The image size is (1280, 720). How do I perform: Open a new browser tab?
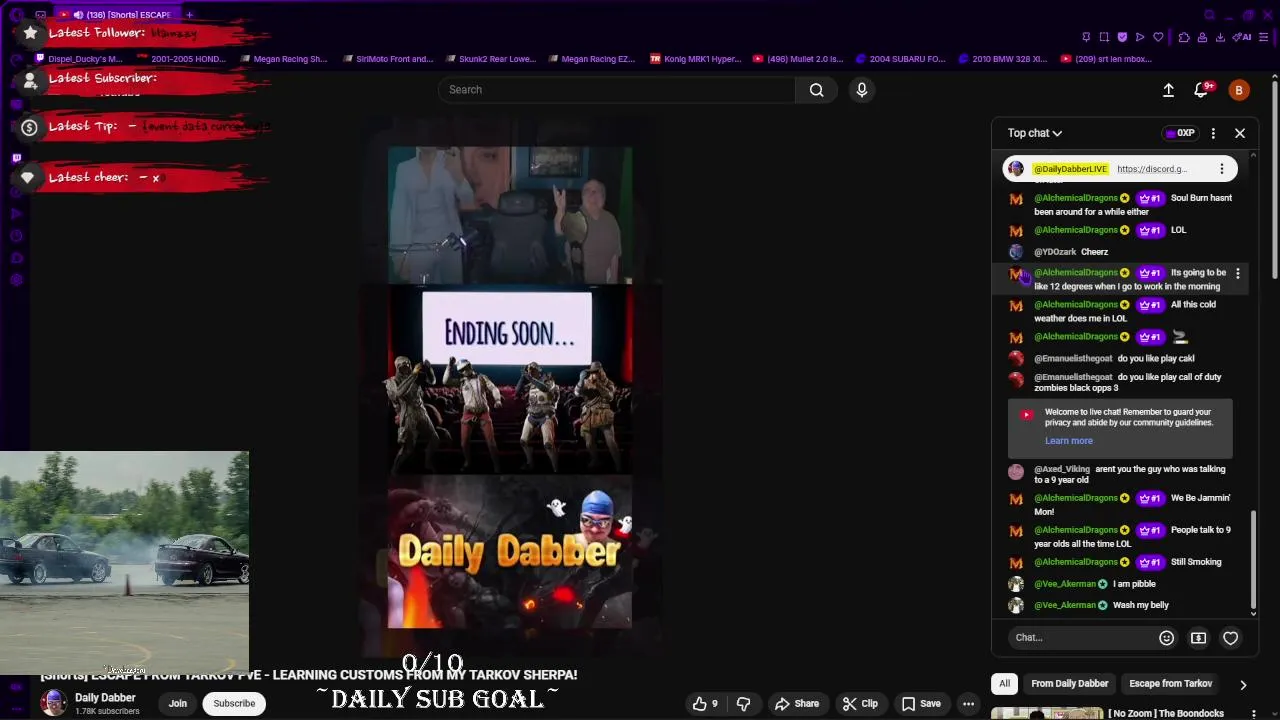(189, 15)
